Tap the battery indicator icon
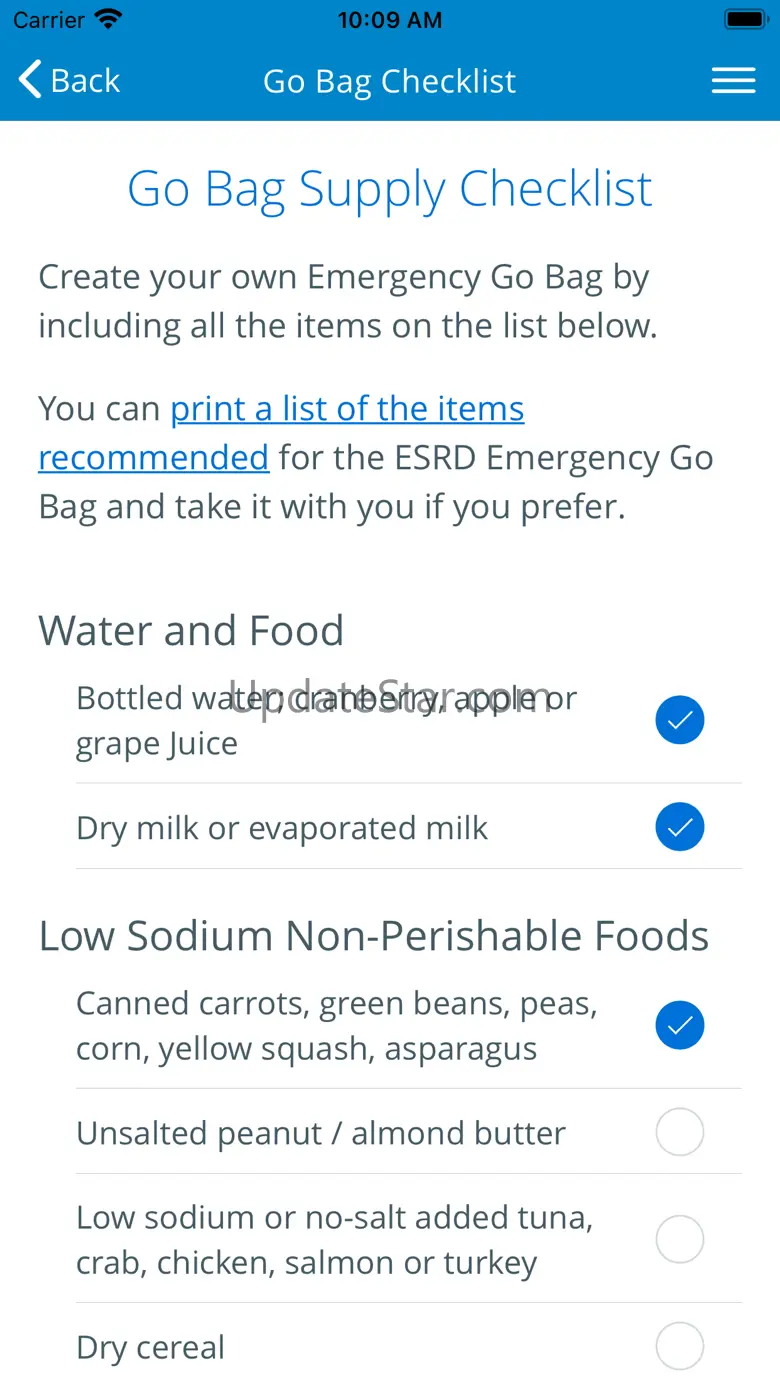The image size is (780, 1387). (744, 20)
